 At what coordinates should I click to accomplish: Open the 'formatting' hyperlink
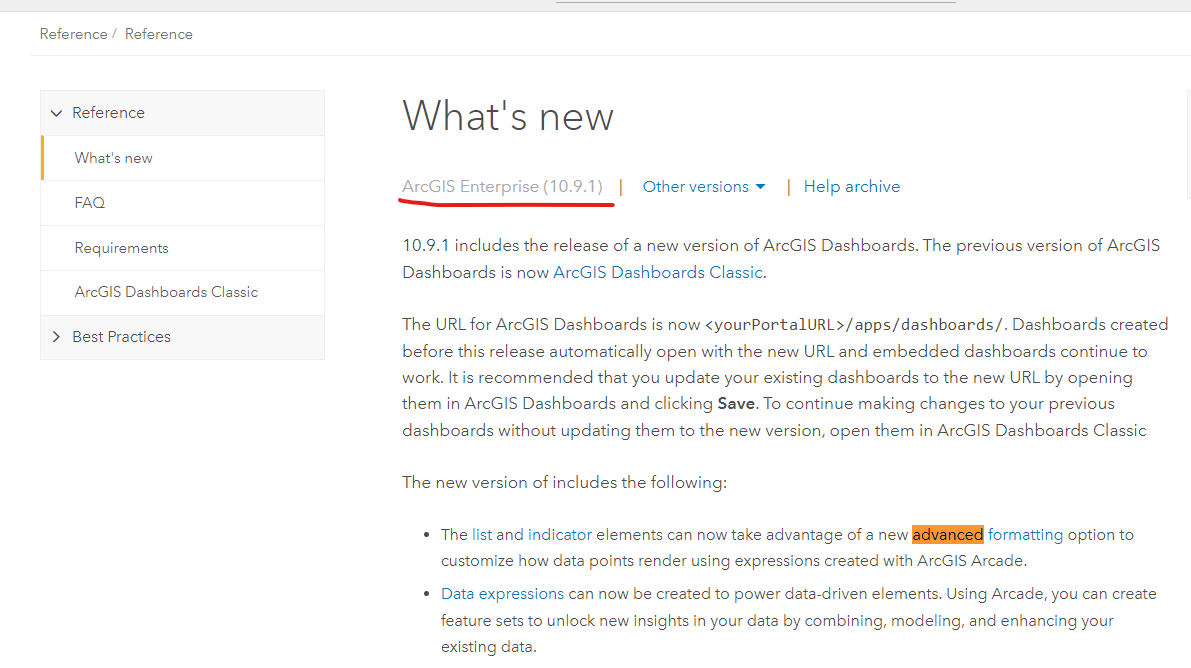tap(1025, 535)
